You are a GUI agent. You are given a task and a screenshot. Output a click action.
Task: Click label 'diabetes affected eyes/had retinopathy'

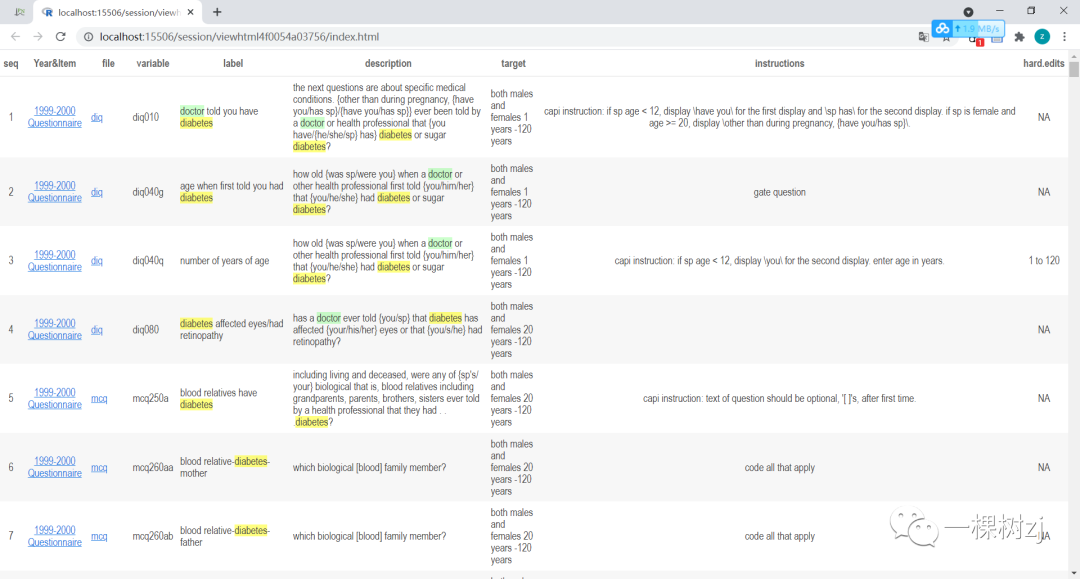[x=231, y=330]
